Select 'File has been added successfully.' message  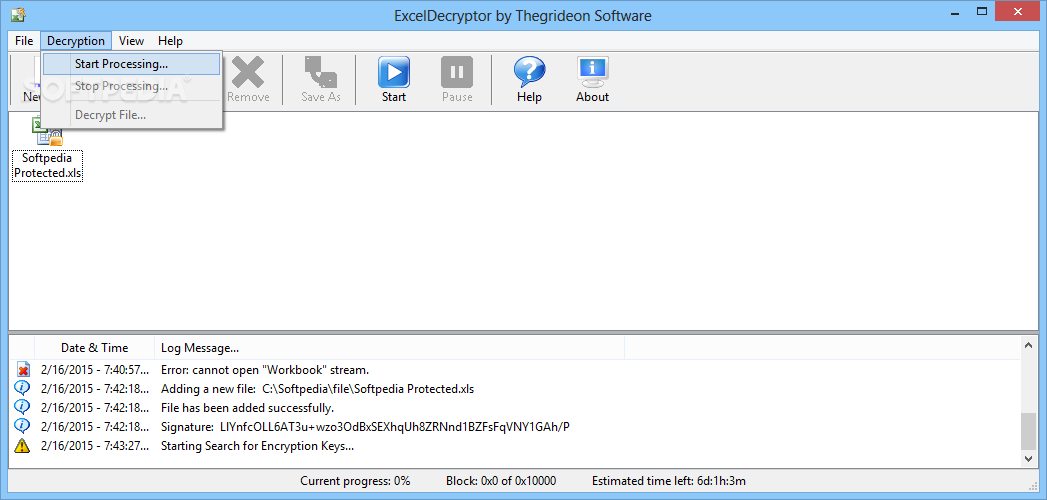pyautogui.click(x=247, y=407)
